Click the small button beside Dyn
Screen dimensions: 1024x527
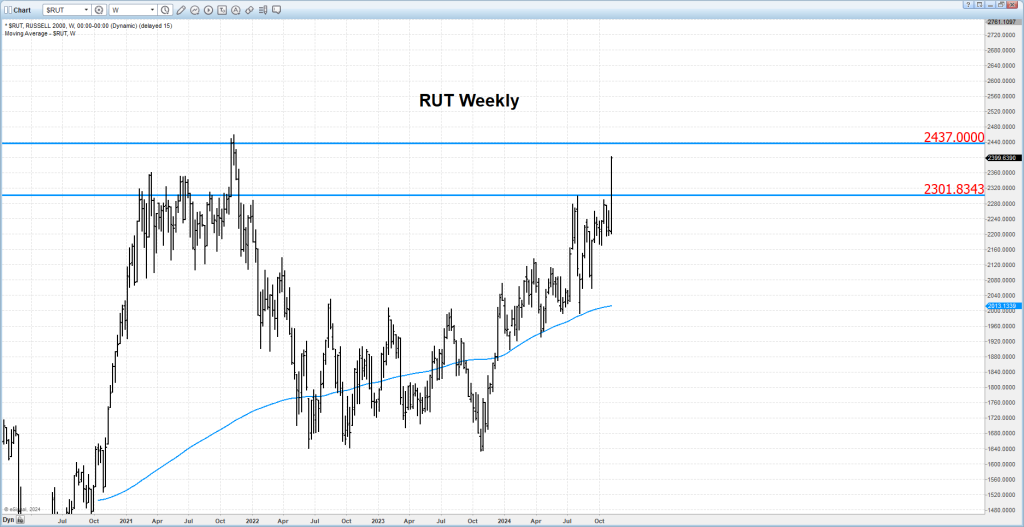click(x=20, y=520)
